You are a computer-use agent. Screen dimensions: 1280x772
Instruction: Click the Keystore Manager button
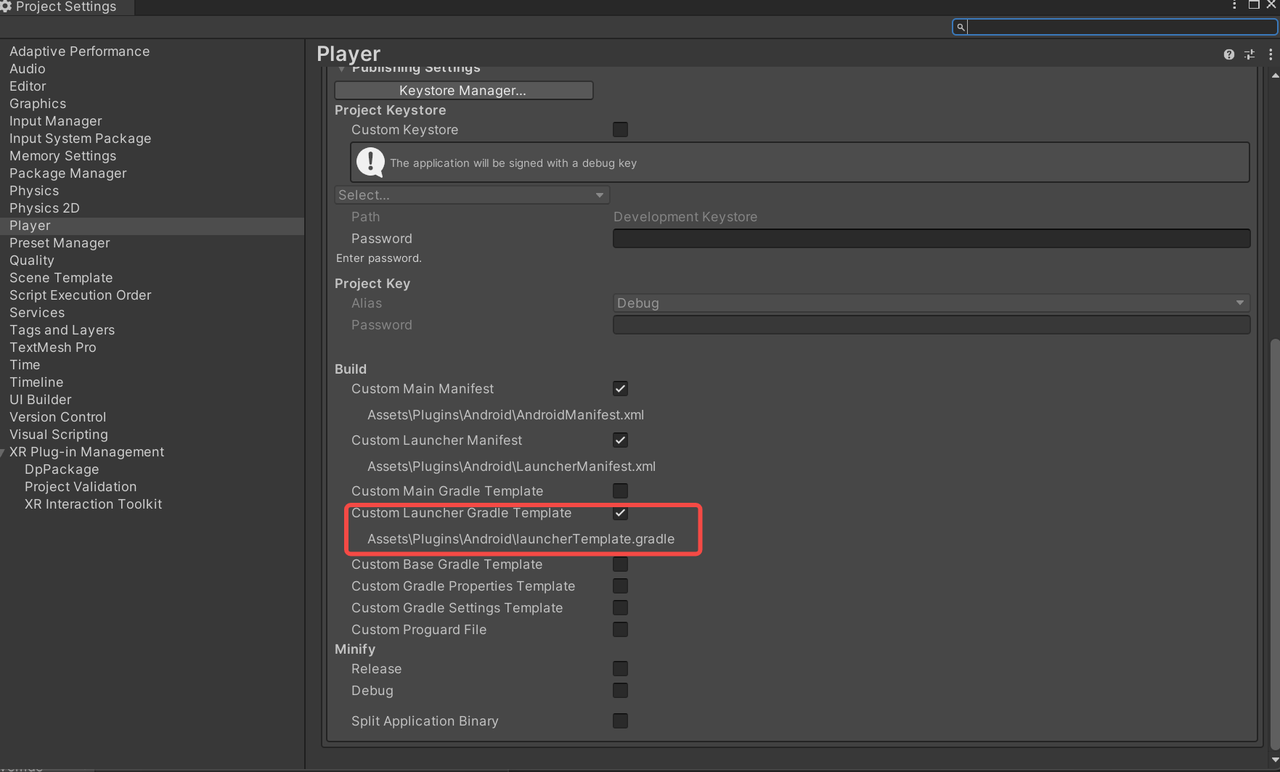(x=463, y=89)
